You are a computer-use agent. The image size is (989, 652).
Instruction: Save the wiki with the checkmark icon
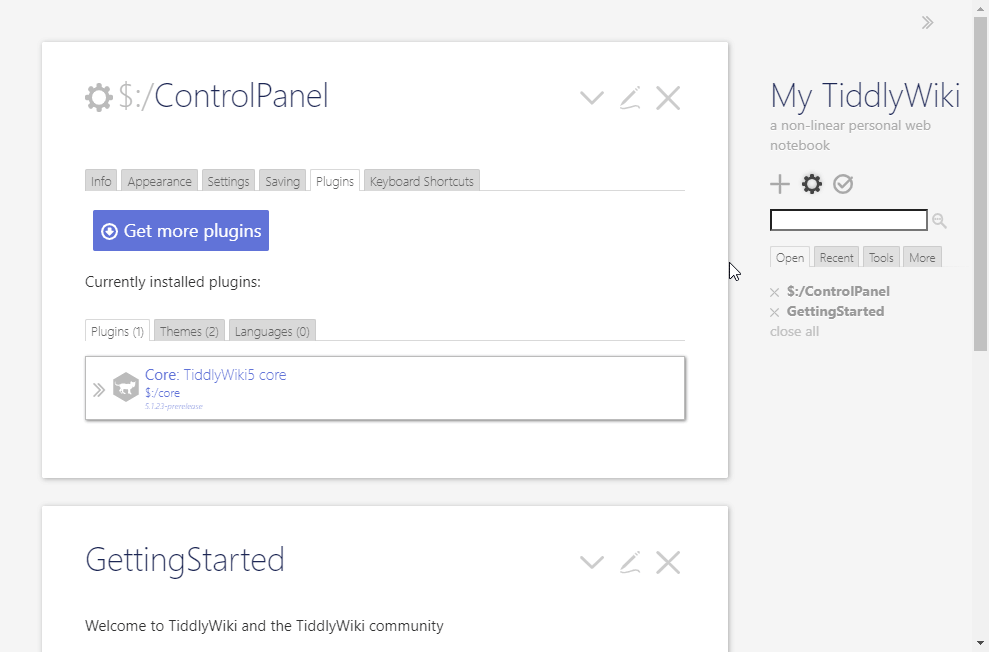coord(843,184)
